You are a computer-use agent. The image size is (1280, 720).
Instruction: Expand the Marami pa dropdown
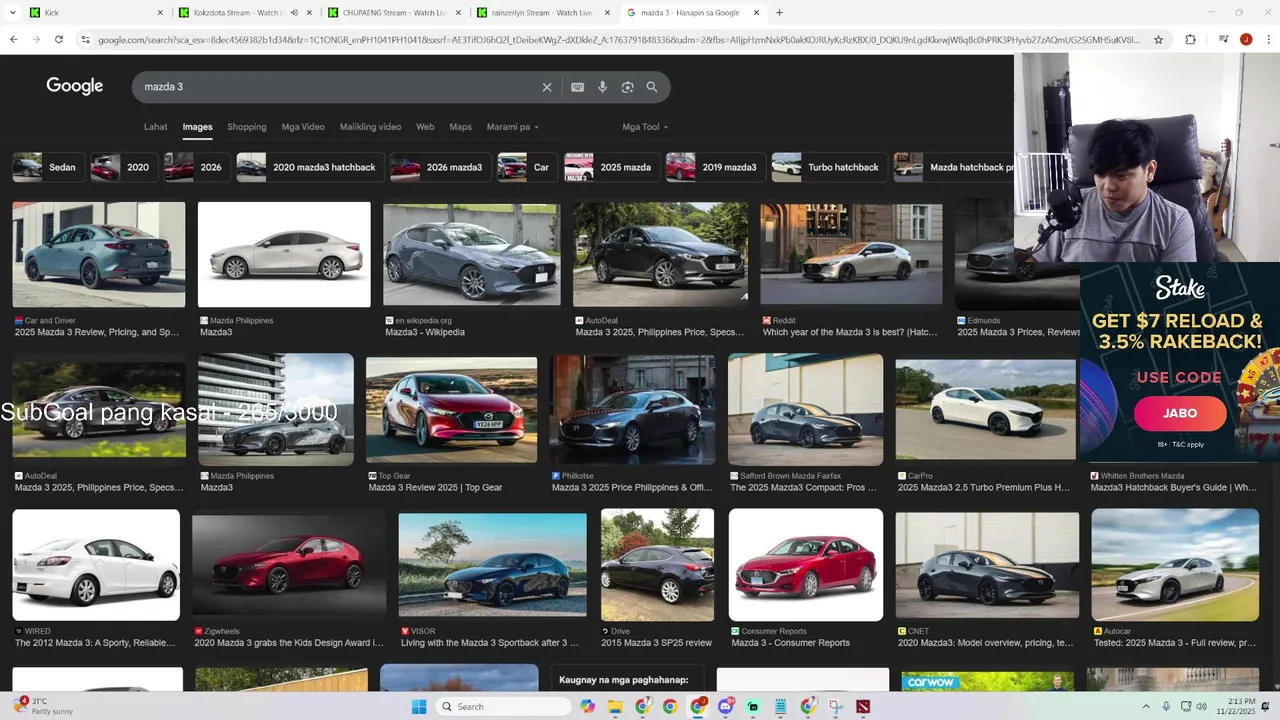(512, 127)
